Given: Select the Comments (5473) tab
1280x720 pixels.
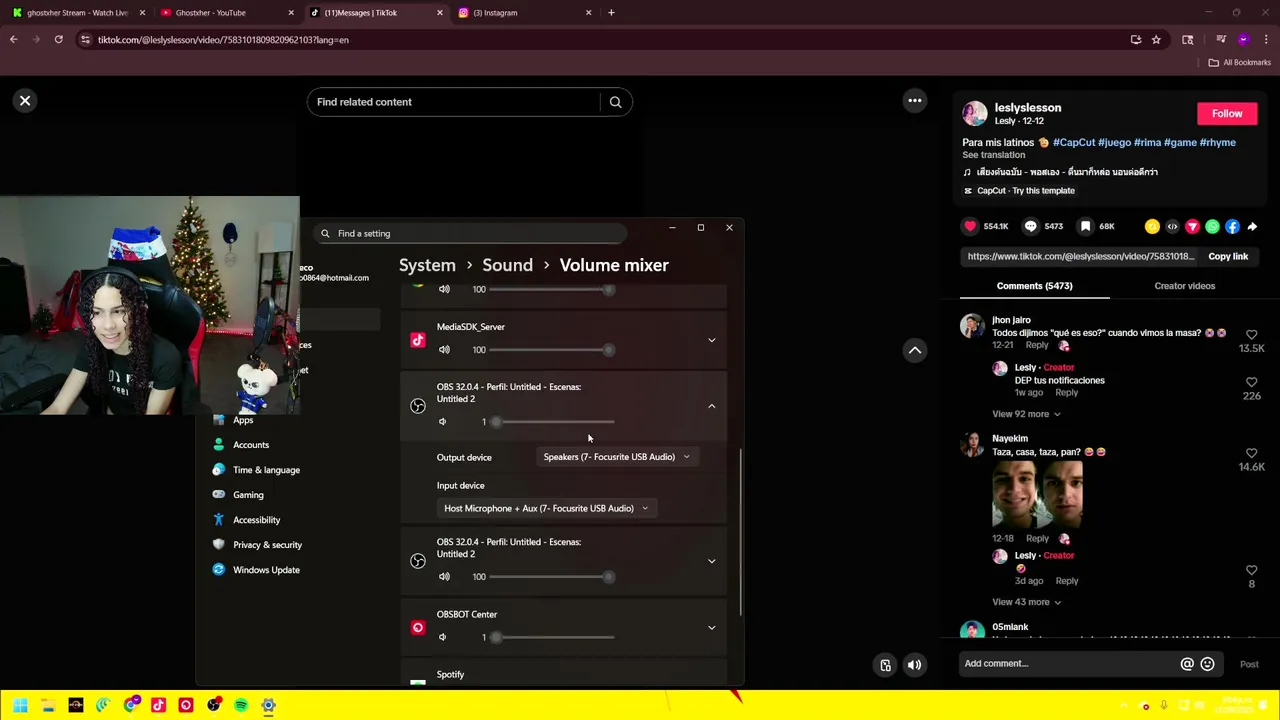Looking at the screenshot, I should [x=1034, y=286].
